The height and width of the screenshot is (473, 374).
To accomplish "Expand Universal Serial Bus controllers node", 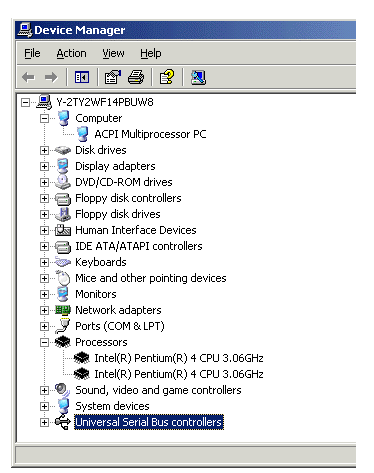I will coord(44,422).
